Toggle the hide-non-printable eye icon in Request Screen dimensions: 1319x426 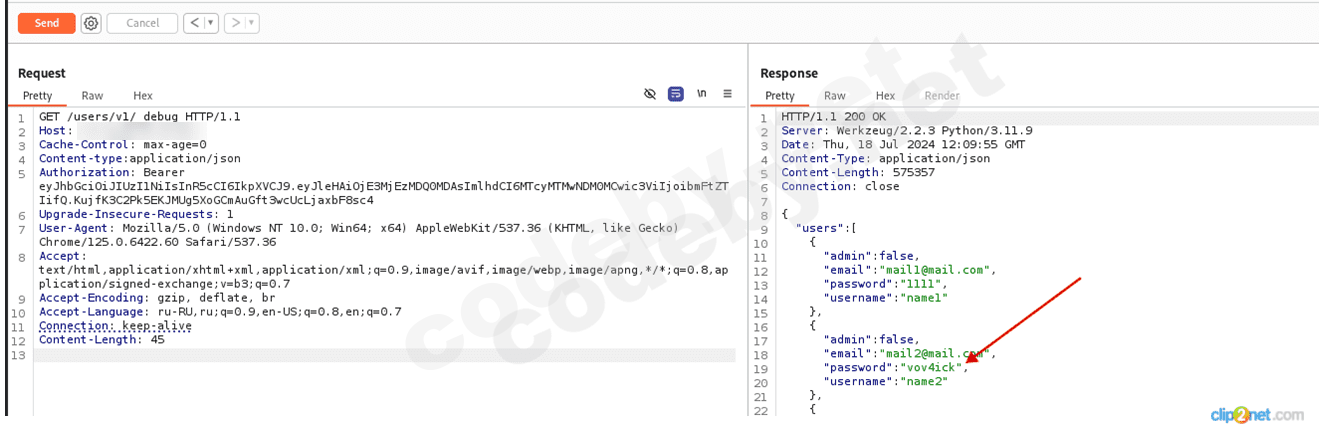[650, 94]
